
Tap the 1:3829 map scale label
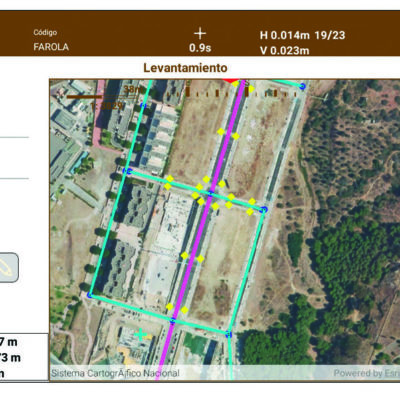pyautogui.click(x=106, y=106)
